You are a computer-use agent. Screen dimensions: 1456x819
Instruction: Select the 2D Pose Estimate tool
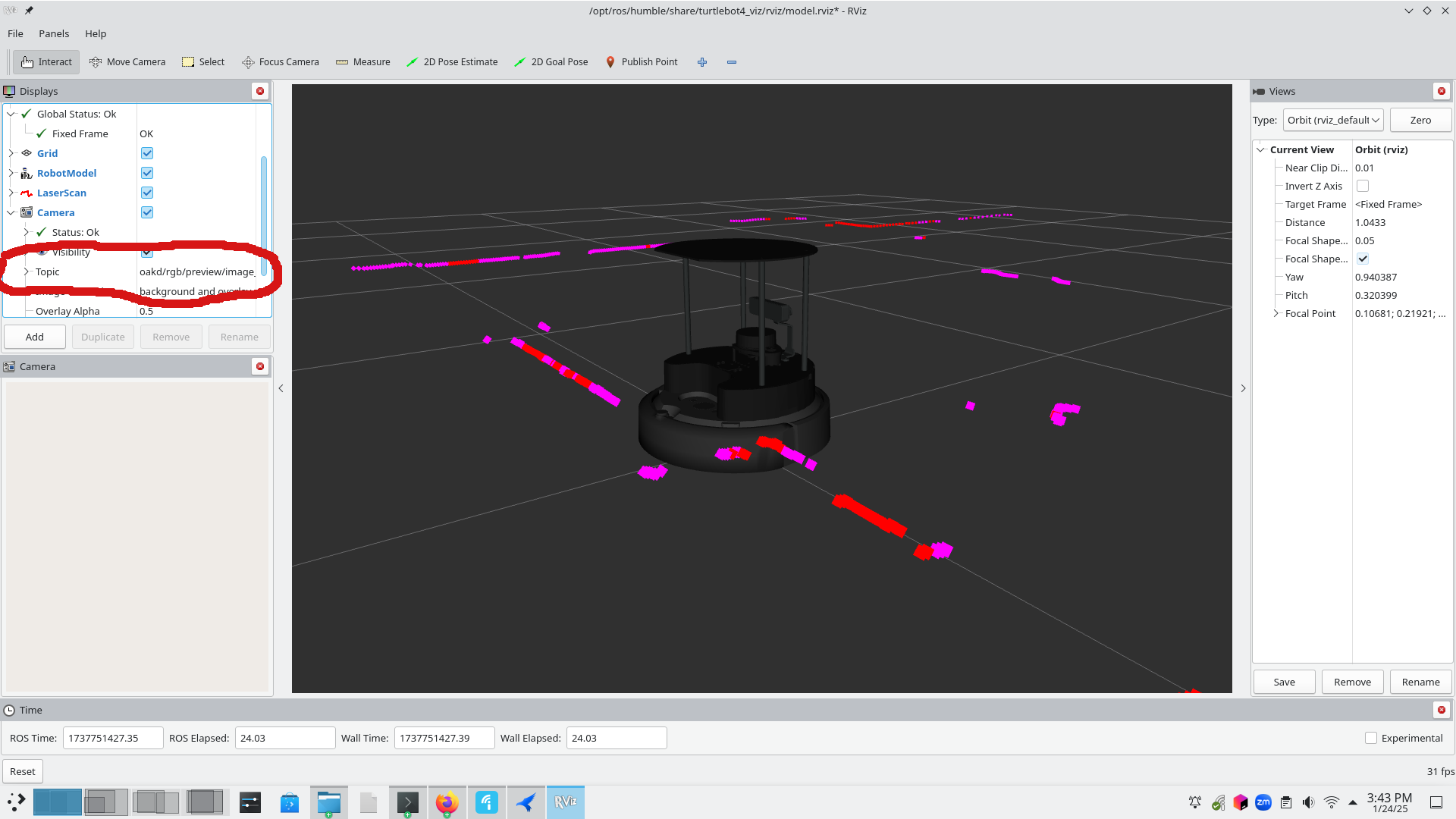tap(452, 62)
